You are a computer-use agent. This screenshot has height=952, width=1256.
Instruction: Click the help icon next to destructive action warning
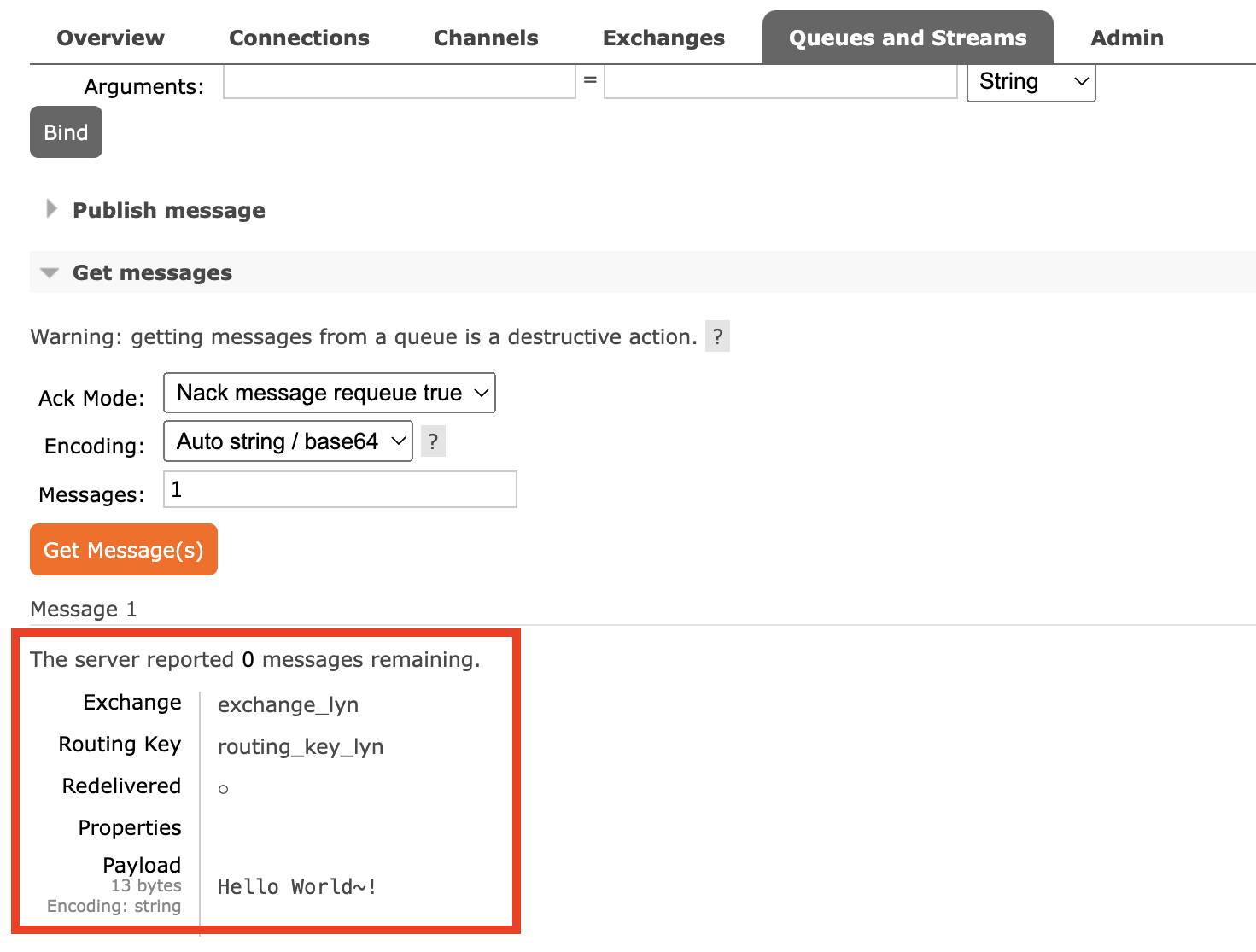tap(717, 336)
